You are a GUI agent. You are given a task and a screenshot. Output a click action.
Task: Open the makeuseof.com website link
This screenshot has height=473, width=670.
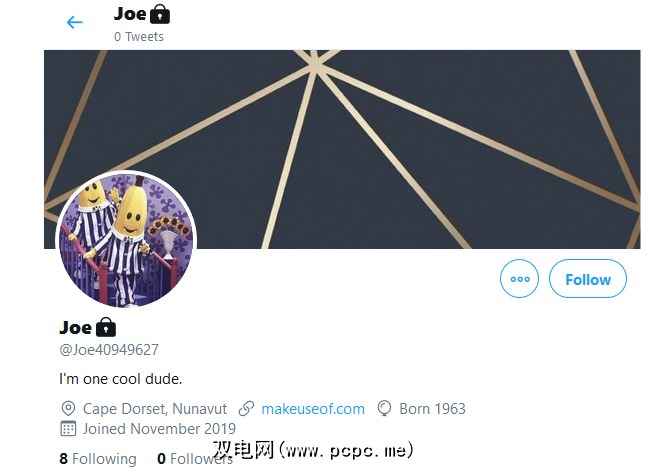click(313, 409)
